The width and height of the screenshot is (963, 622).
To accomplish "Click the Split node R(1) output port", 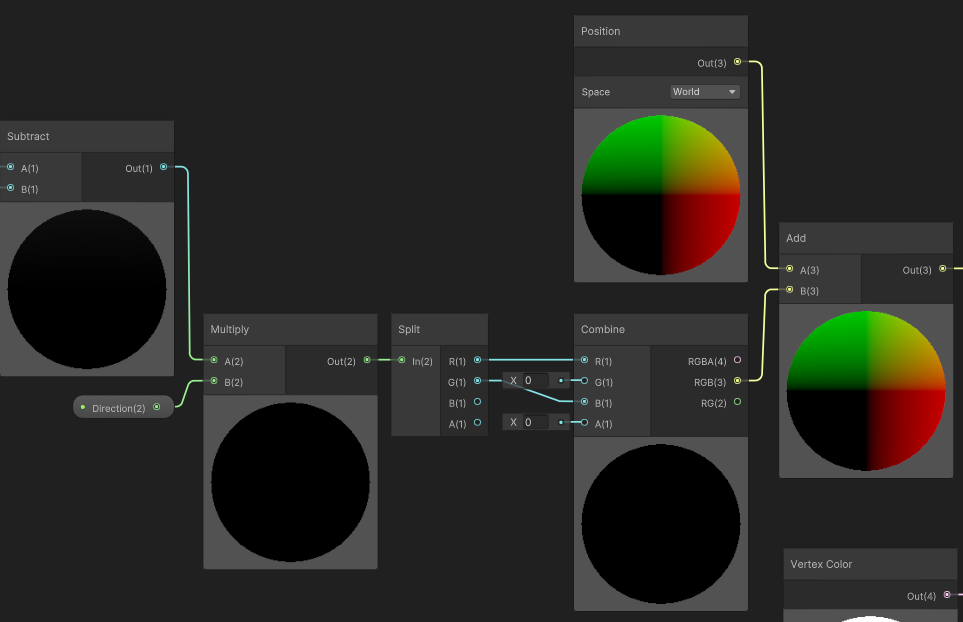I will [477, 360].
